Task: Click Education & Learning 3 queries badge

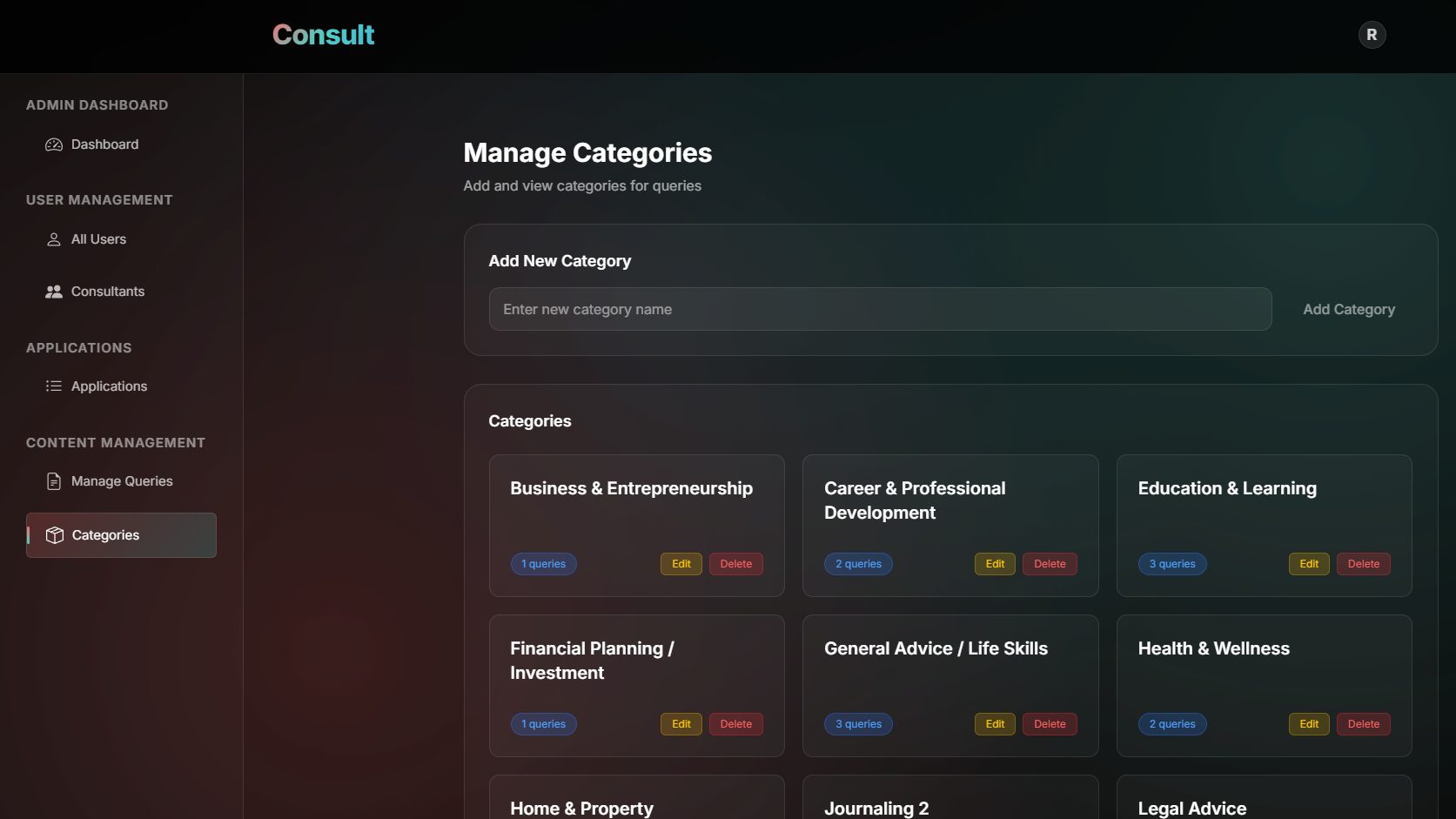Action: click(x=1172, y=564)
